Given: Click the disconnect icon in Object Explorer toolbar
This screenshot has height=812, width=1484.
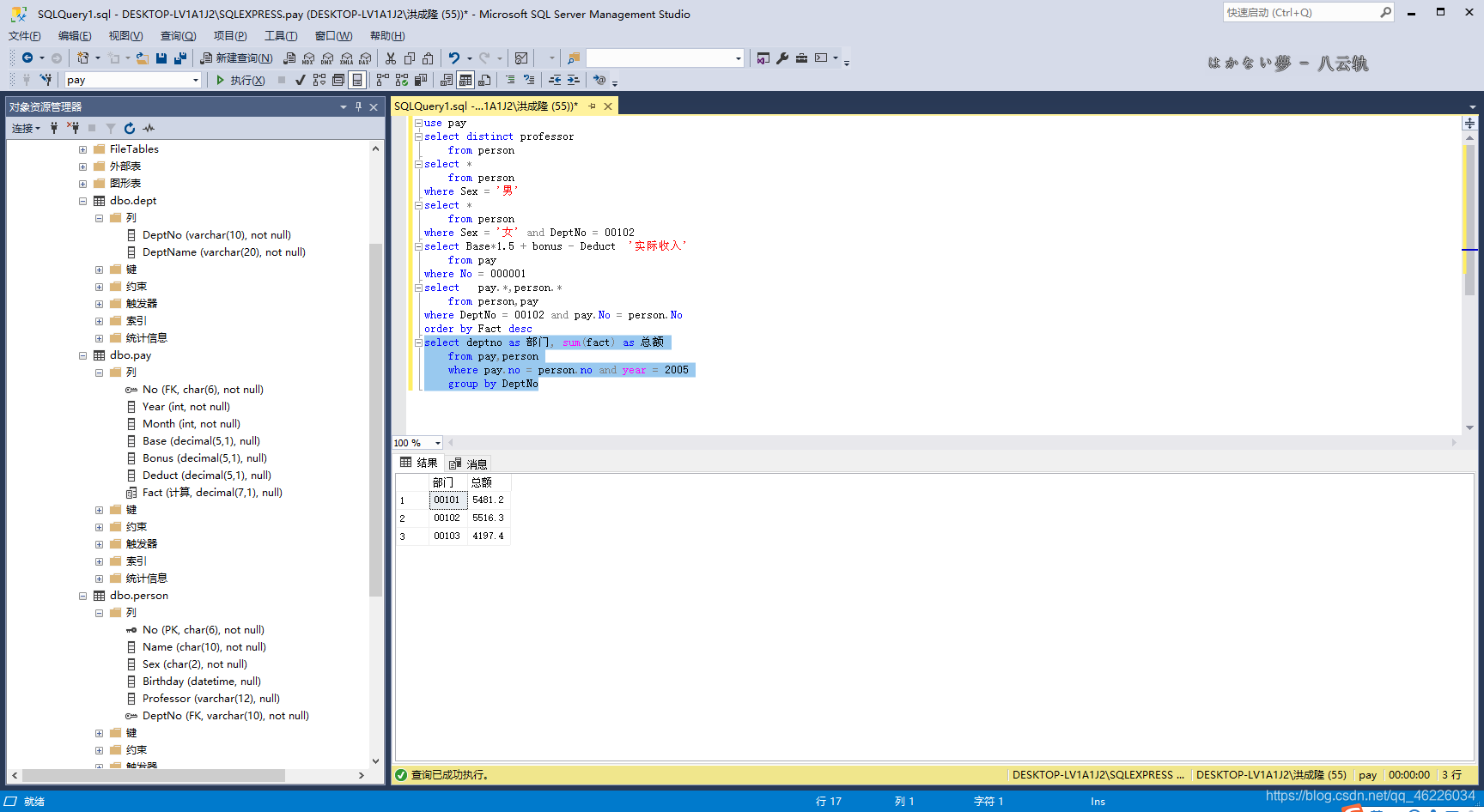Looking at the screenshot, I should coord(73,128).
